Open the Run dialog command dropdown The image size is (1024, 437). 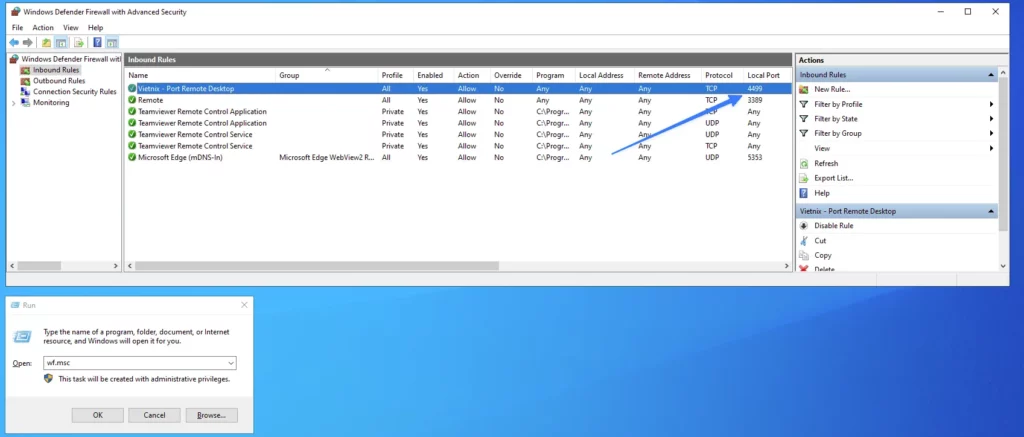[230, 363]
